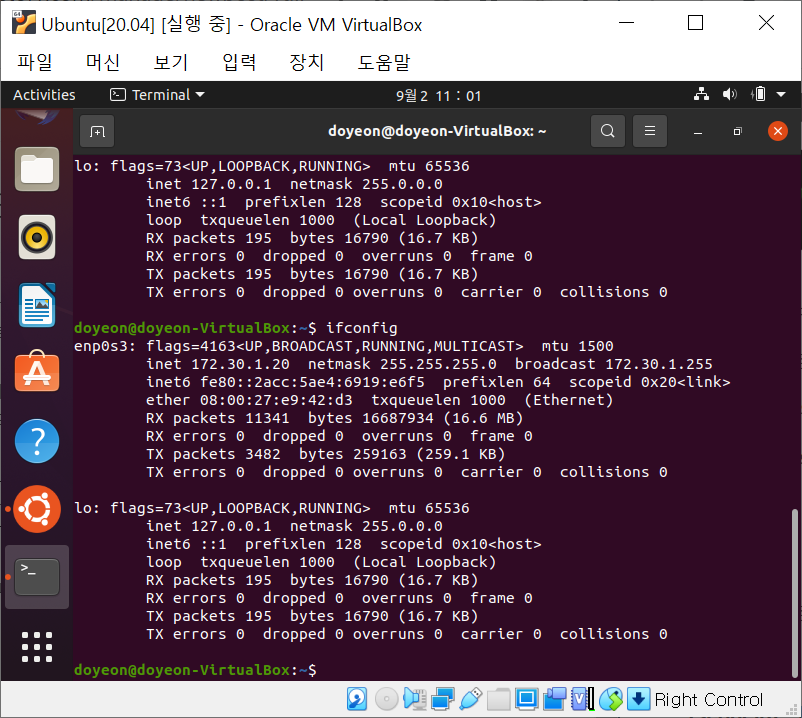Image resolution: width=802 pixels, height=718 pixels.
Task: Click the CPU virtualization status icon
Action: [x=583, y=699]
